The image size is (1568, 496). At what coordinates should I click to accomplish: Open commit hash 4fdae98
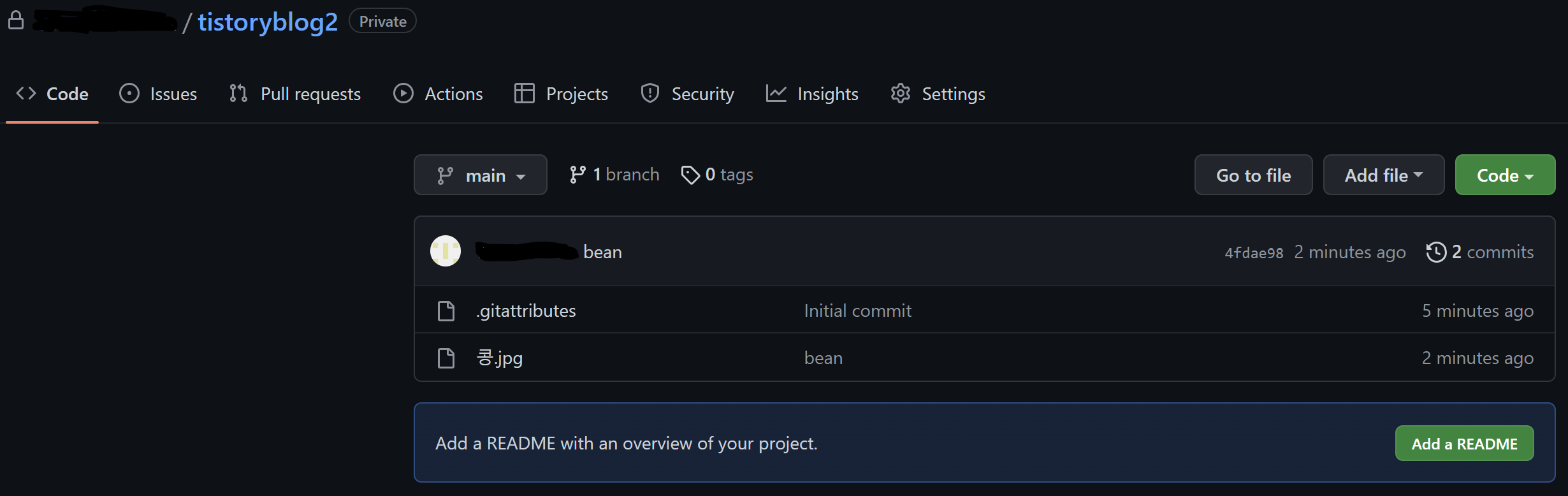[1254, 253]
